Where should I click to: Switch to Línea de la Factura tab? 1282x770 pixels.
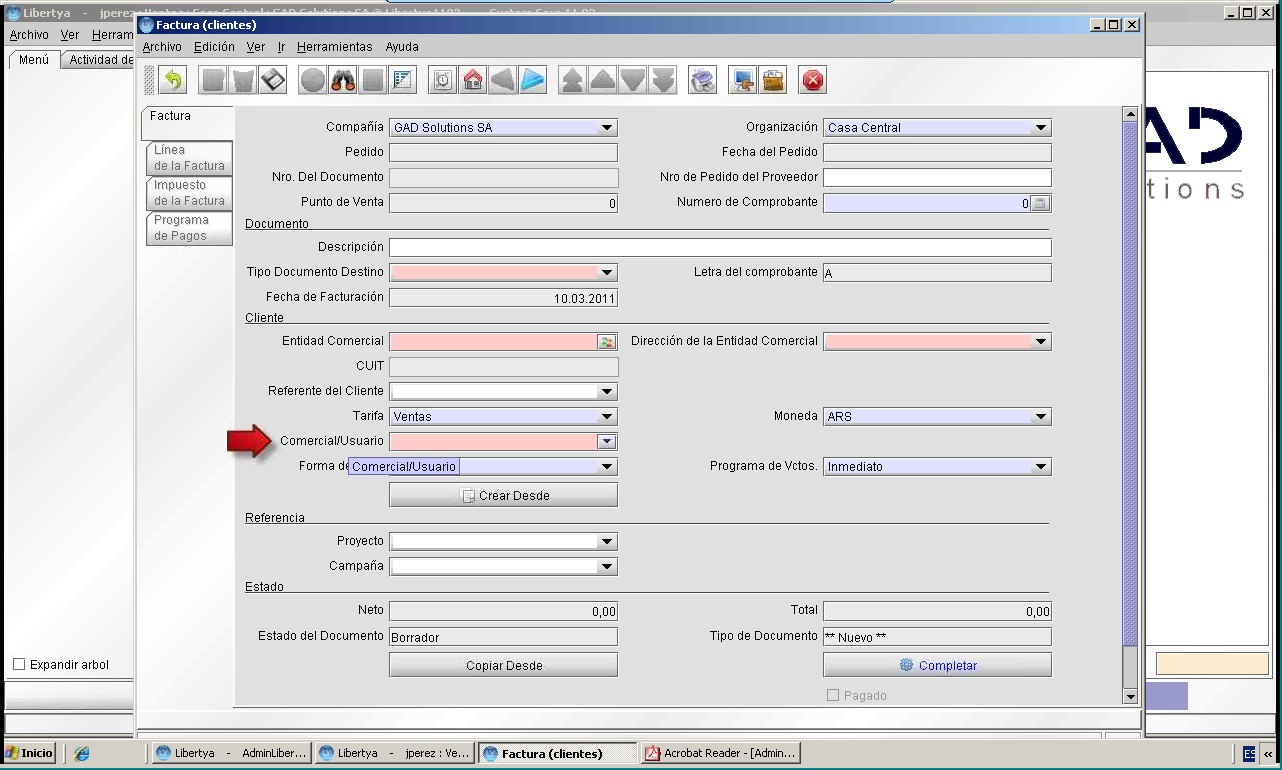(189, 158)
